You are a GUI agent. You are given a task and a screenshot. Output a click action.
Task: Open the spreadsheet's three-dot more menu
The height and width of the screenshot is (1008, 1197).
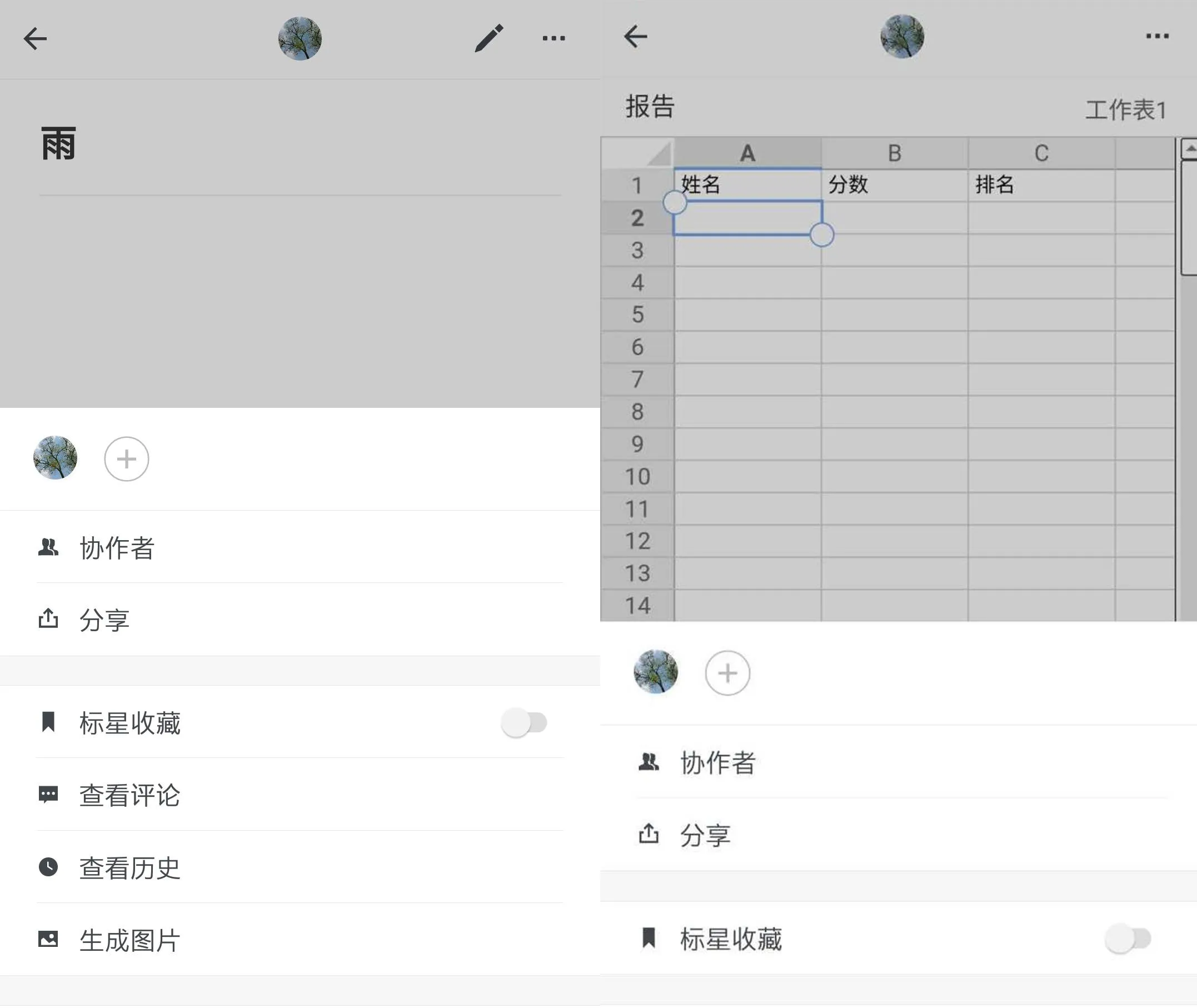(1157, 37)
